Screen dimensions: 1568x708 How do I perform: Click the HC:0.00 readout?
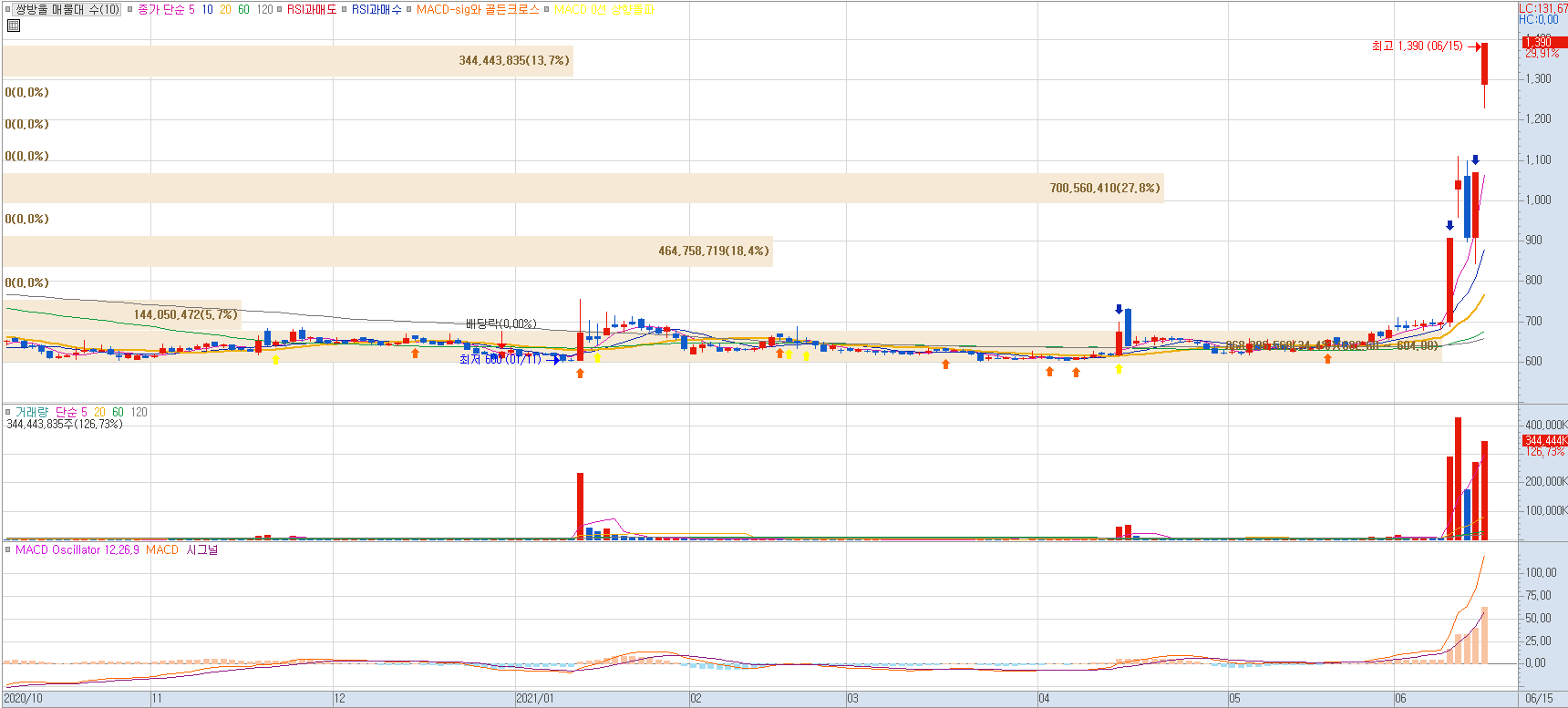[1538, 19]
